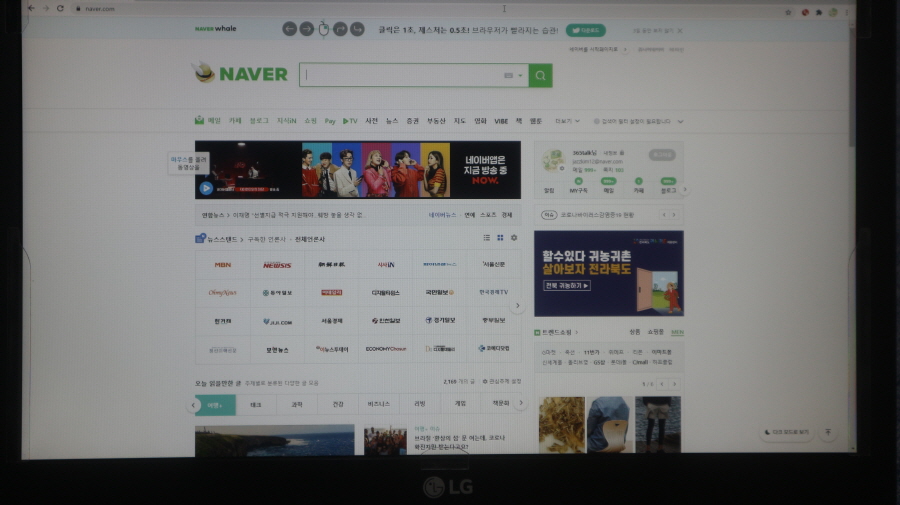
Task: Expand the search autocomplete dropdown arrow
Action: [x=520, y=75]
